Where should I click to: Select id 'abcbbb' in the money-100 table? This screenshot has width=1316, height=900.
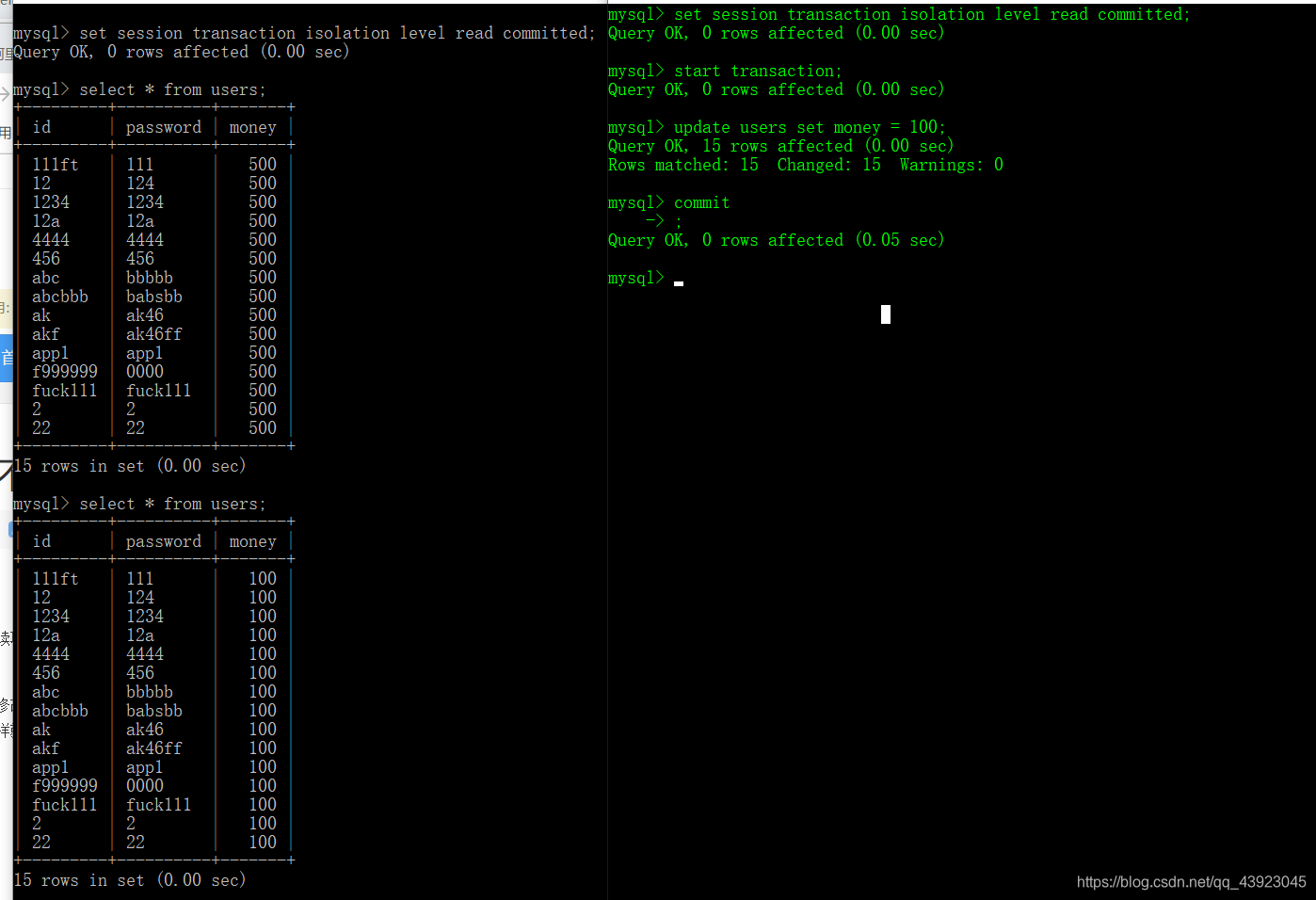click(60, 711)
